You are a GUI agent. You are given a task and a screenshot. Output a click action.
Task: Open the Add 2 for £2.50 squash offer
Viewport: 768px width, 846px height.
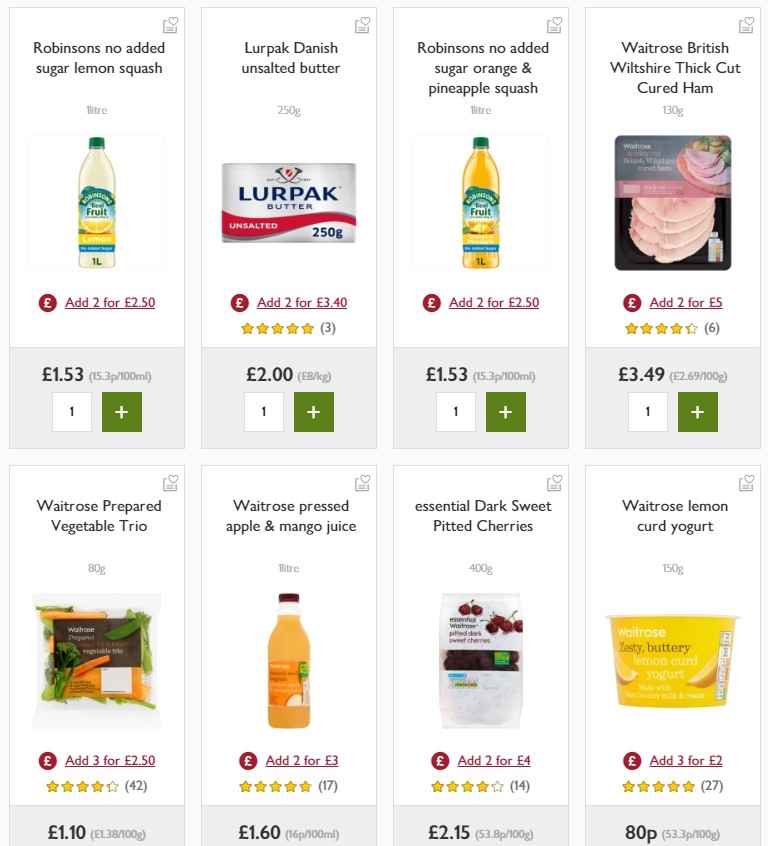click(110, 302)
